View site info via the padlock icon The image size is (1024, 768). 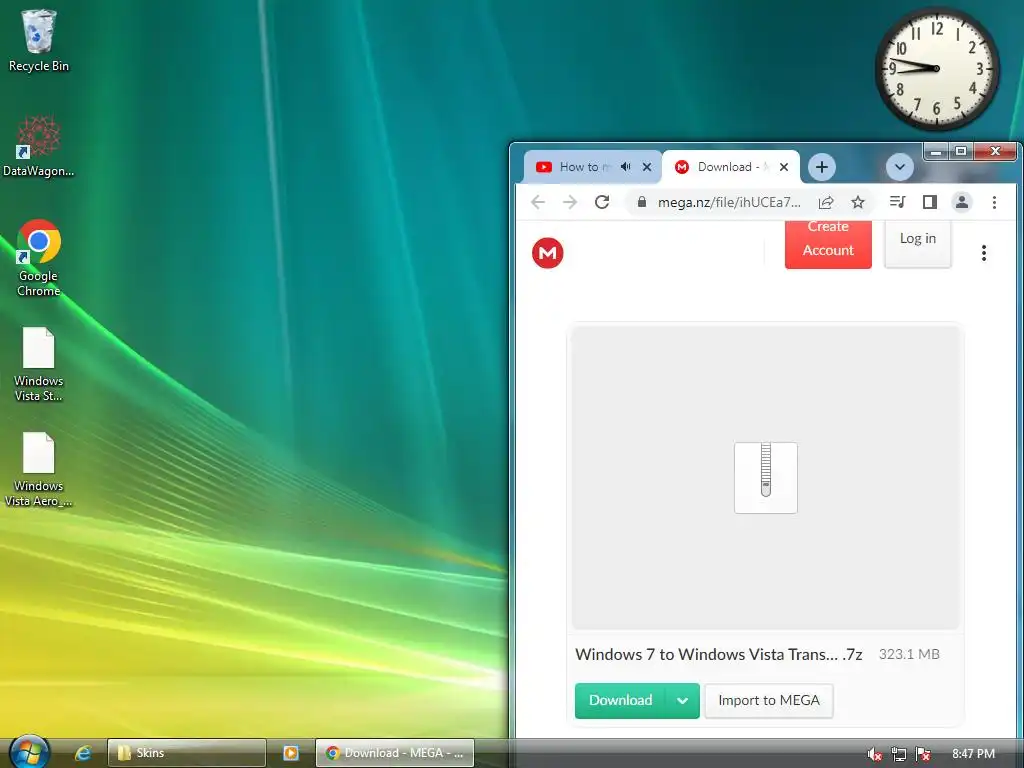click(x=642, y=202)
